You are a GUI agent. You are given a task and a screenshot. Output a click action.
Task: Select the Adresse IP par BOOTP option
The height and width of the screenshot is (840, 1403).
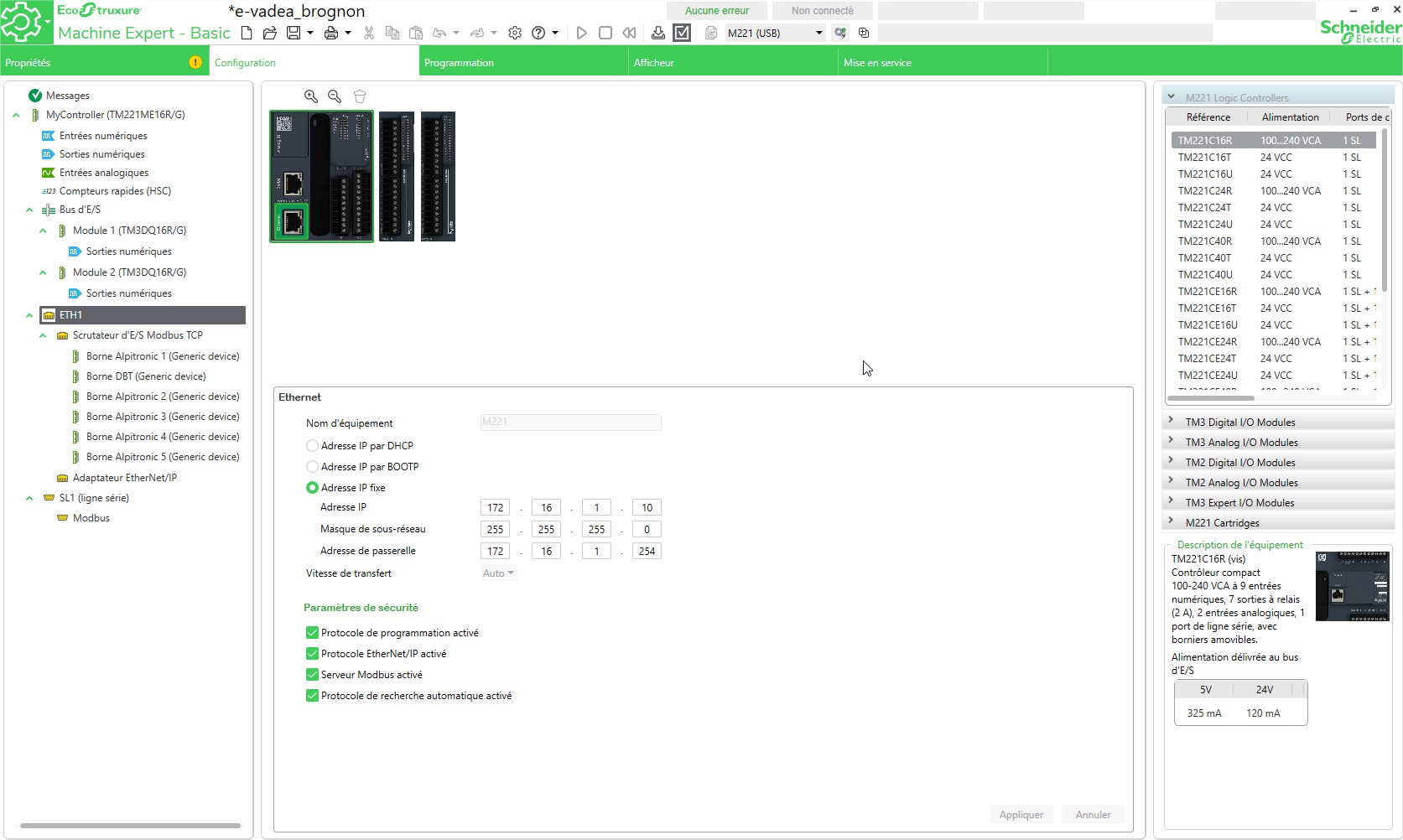tap(312, 467)
